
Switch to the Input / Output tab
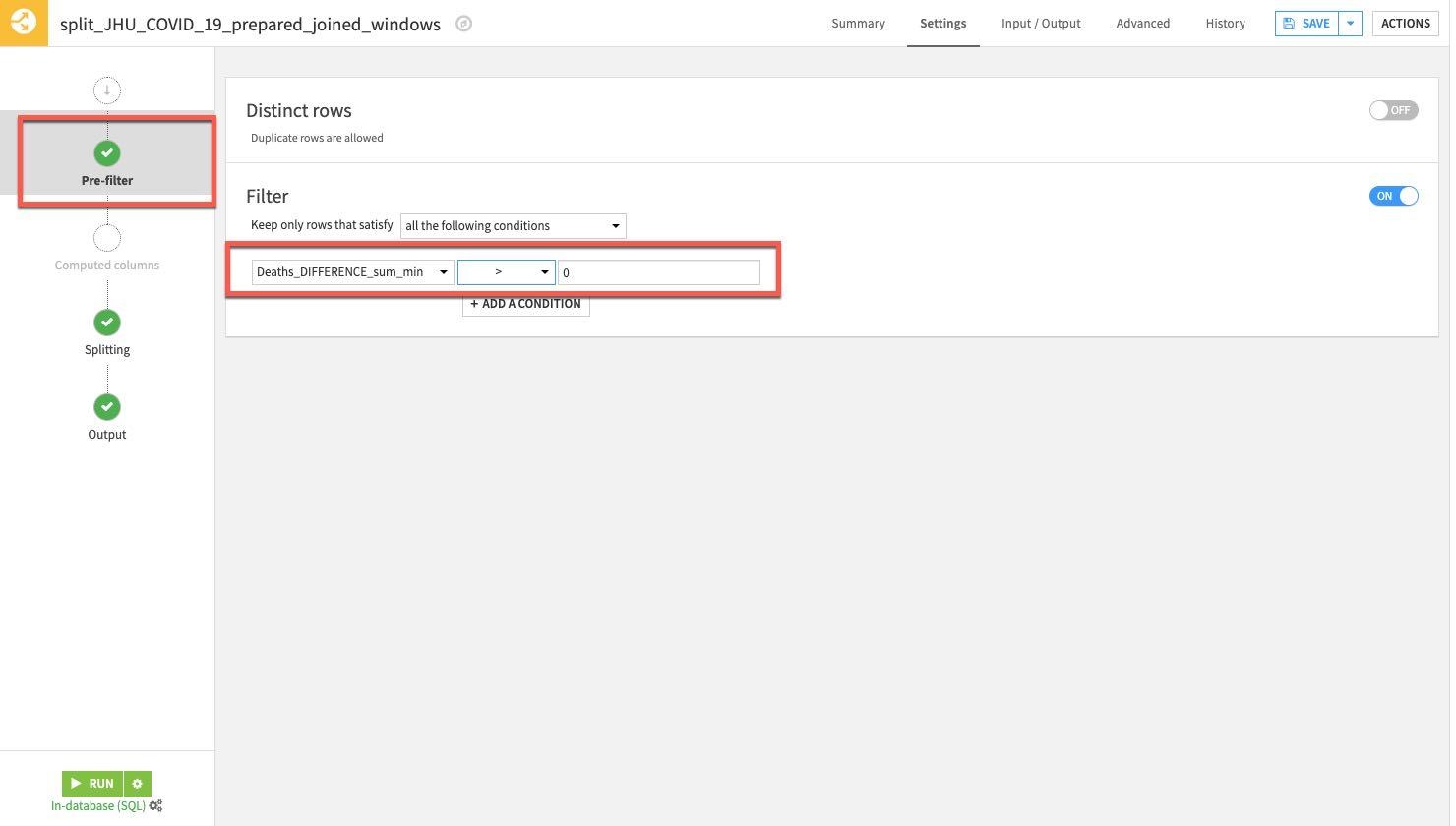[1041, 24]
